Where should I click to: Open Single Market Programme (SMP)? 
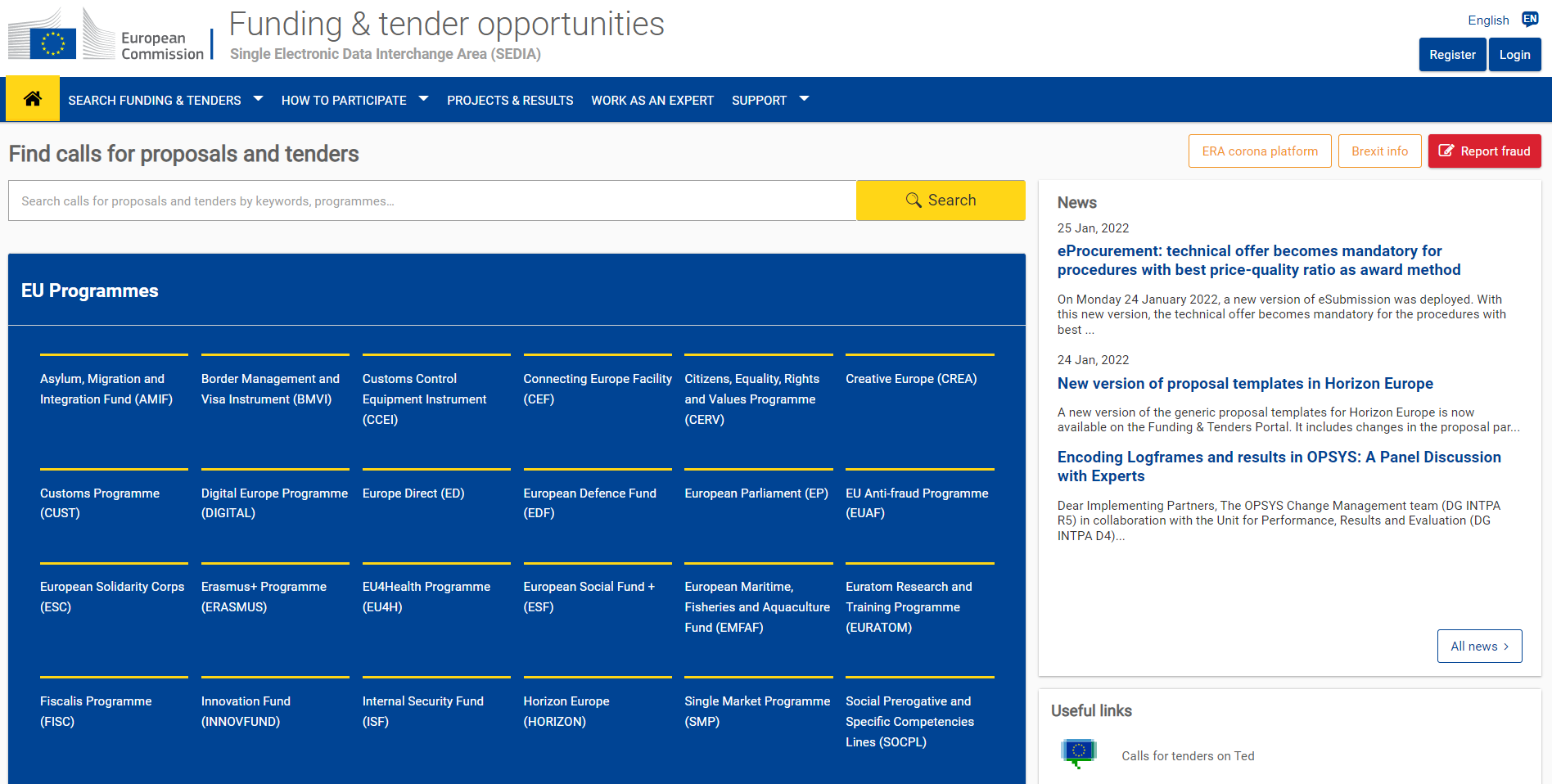(x=759, y=711)
